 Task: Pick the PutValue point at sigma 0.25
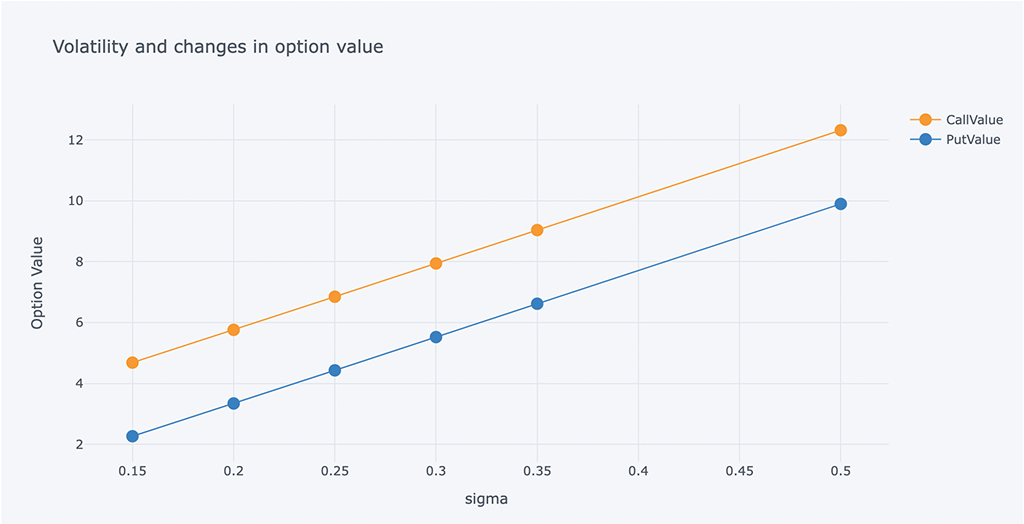(335, 370)
